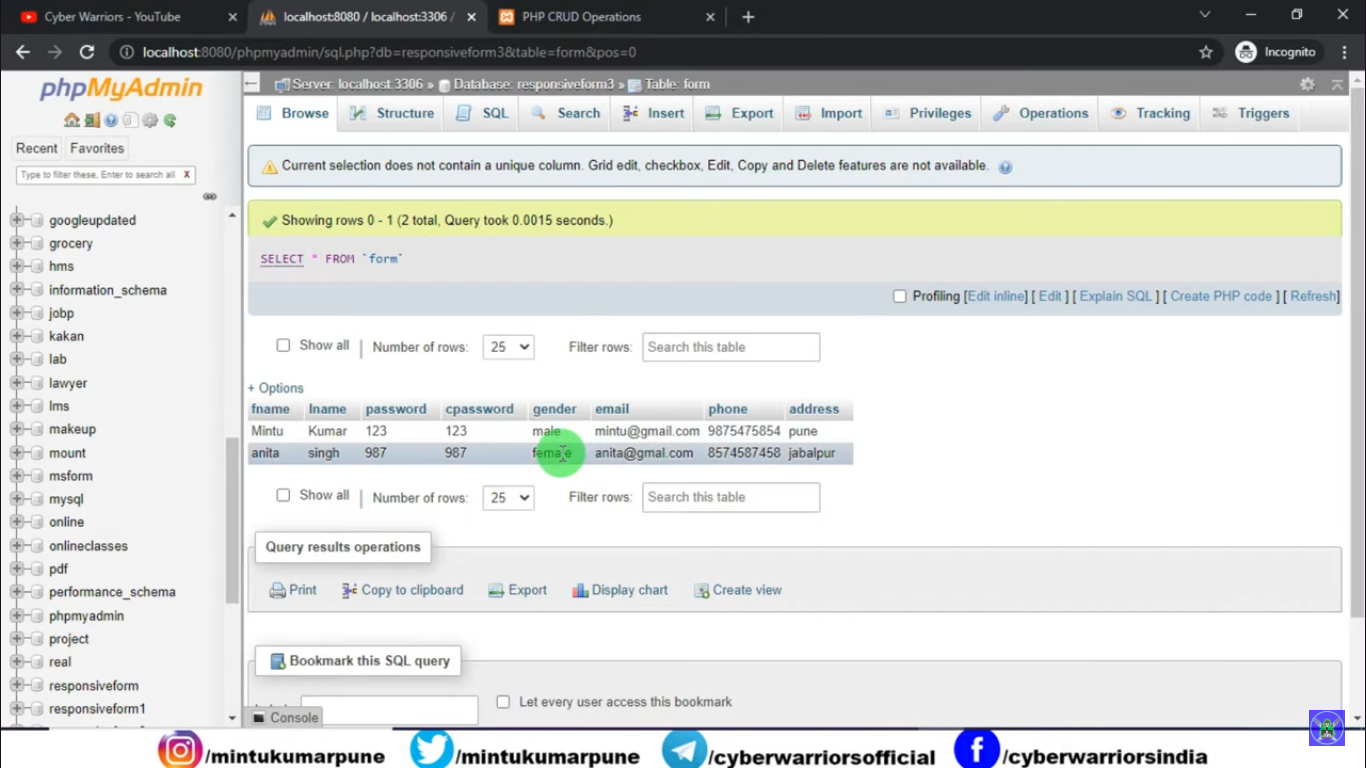Click the Print icon in query results operations
This screenshot has width=1366, height=768.
[x=278, y=591]
